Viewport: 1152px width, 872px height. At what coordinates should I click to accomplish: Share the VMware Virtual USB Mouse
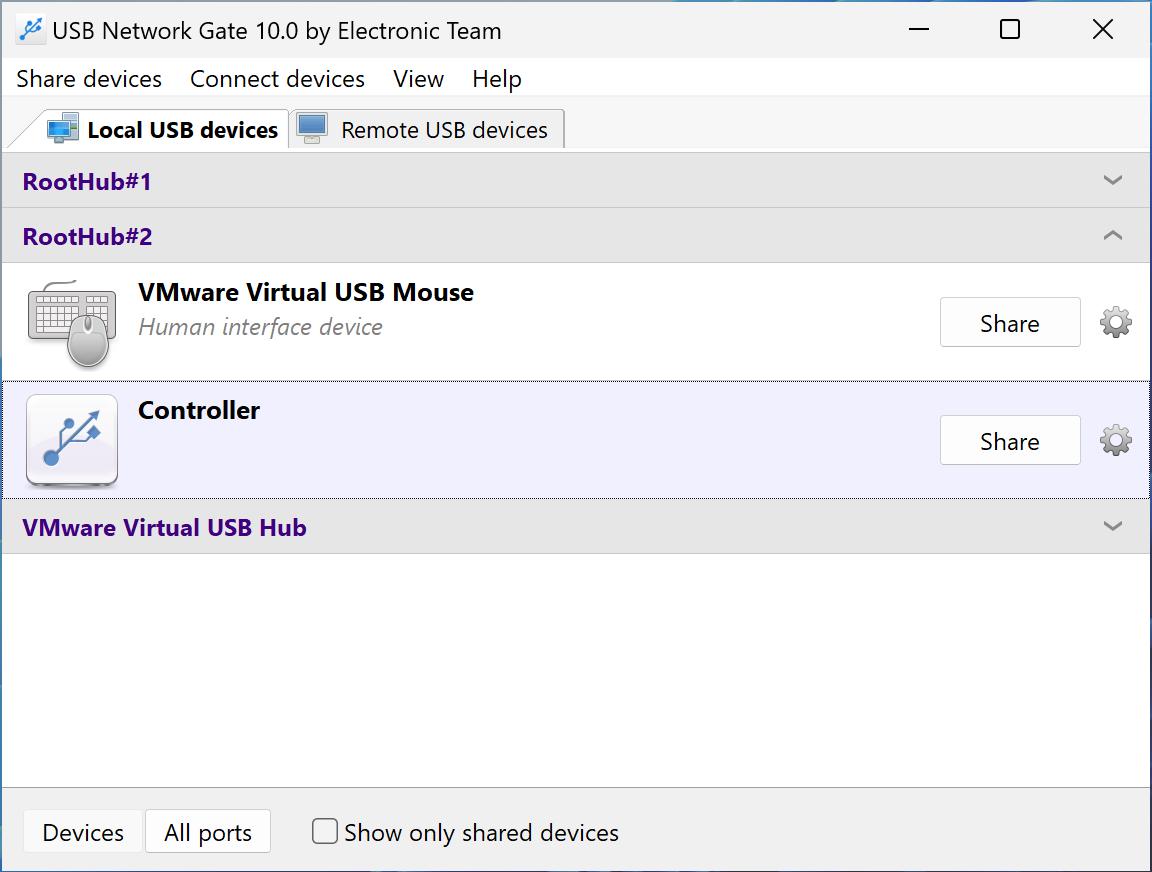pyautogui.click(x=1010, y=323)
